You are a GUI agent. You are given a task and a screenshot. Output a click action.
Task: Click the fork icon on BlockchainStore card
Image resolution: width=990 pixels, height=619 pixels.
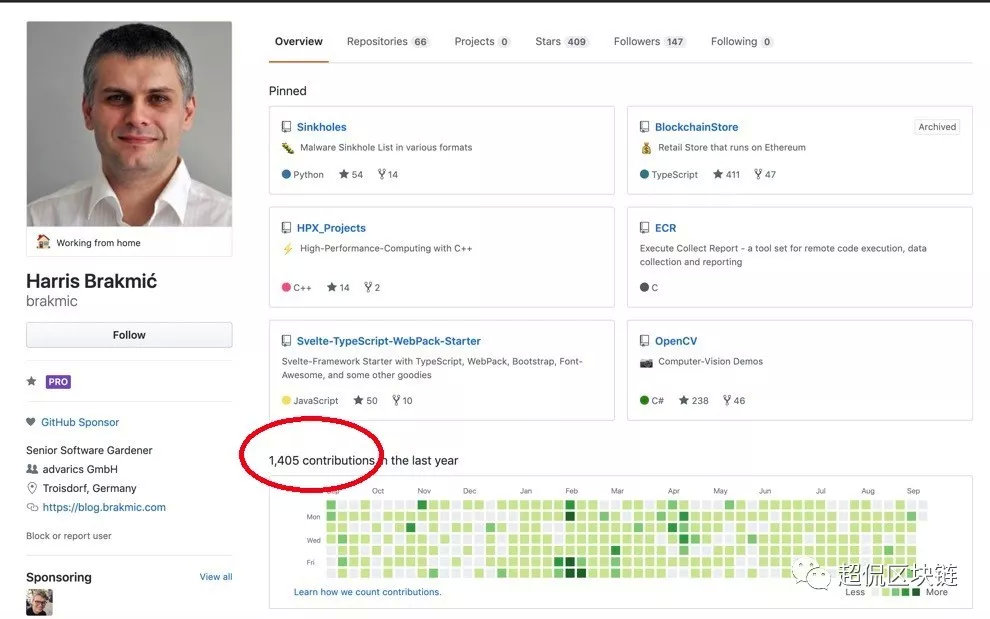pyautogui.click(x=757, y=174)
